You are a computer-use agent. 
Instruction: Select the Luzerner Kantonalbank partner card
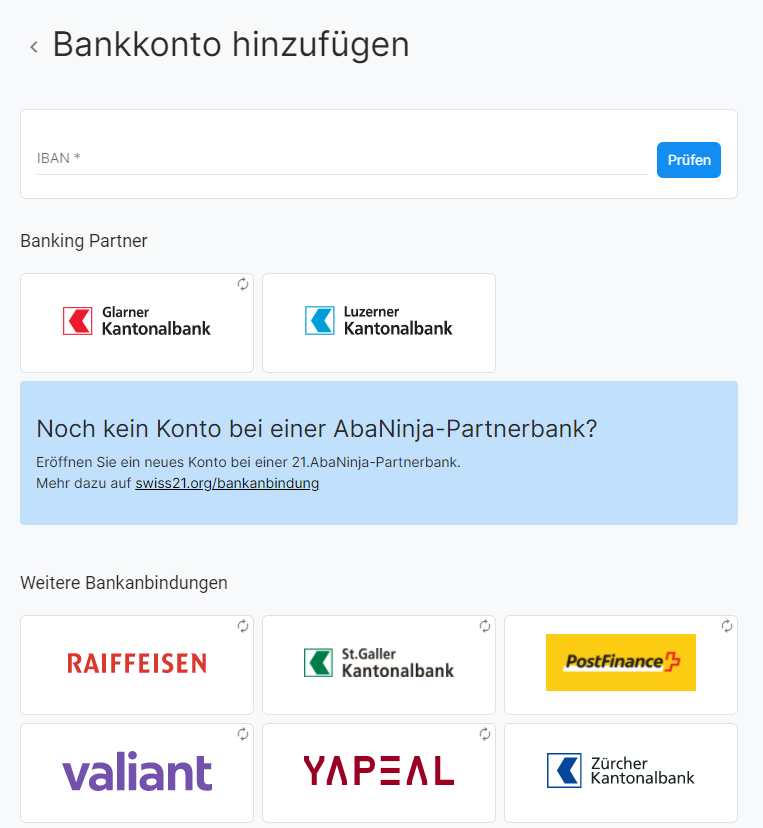coord(379,323)
